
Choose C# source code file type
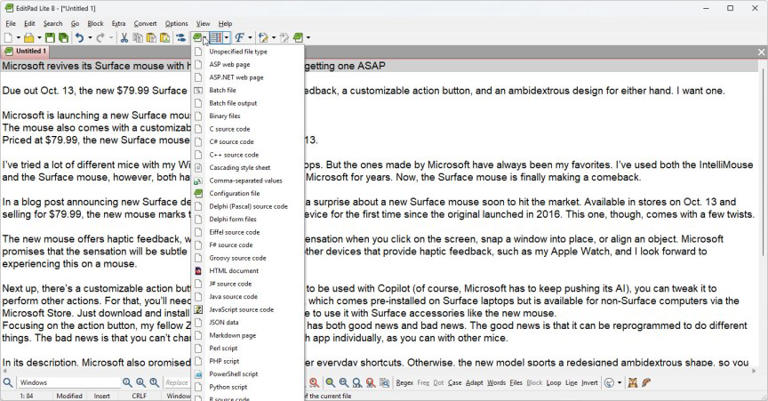point(247,142)
